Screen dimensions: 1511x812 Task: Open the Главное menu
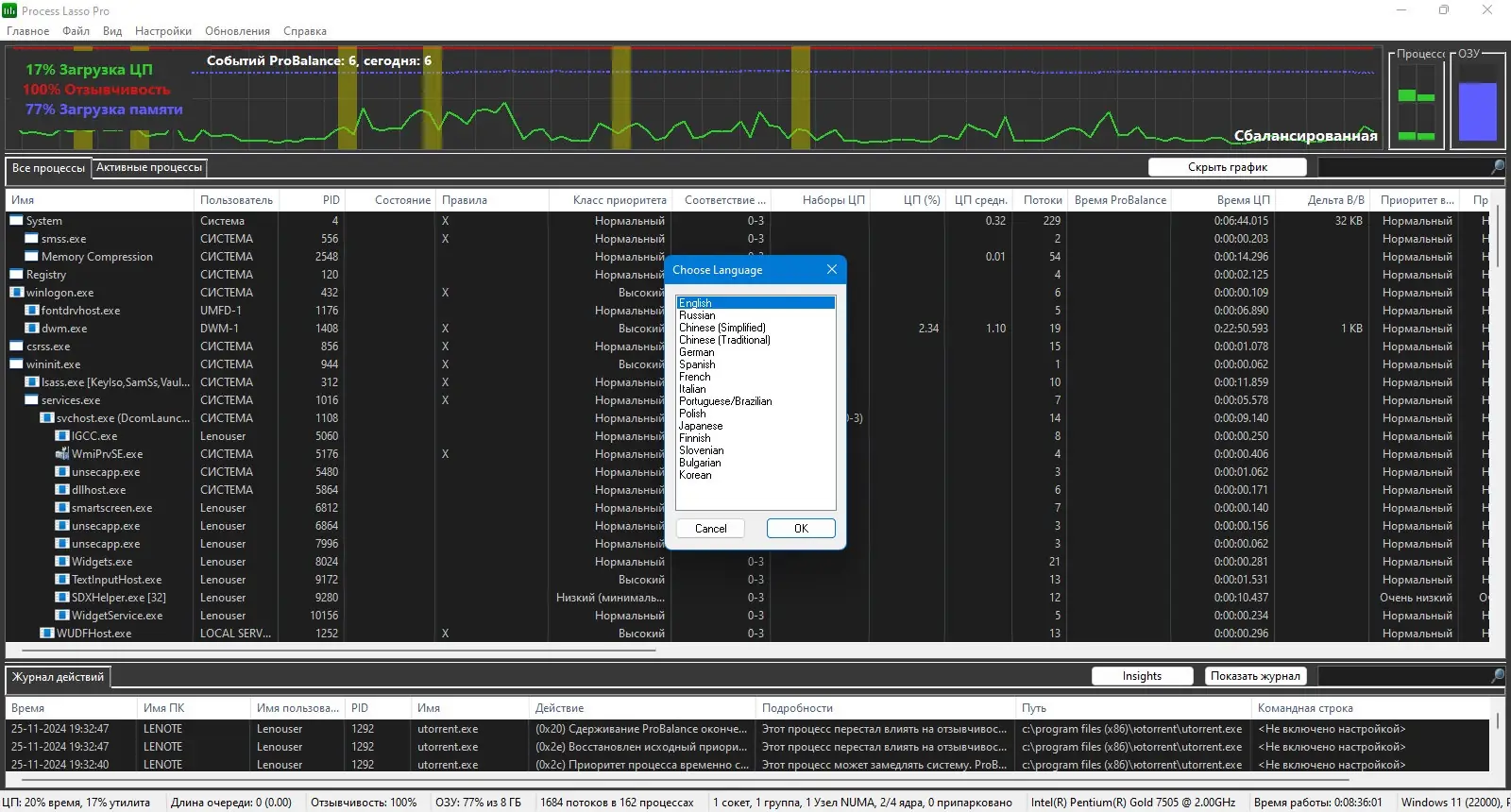[x=28, y=31]
